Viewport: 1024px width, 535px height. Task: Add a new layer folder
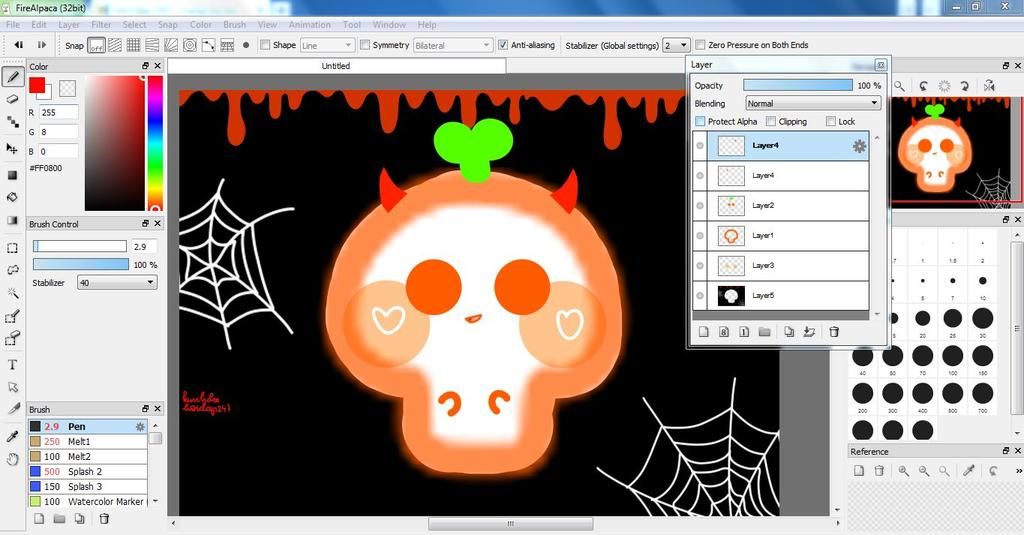click(x=765, y=332)
